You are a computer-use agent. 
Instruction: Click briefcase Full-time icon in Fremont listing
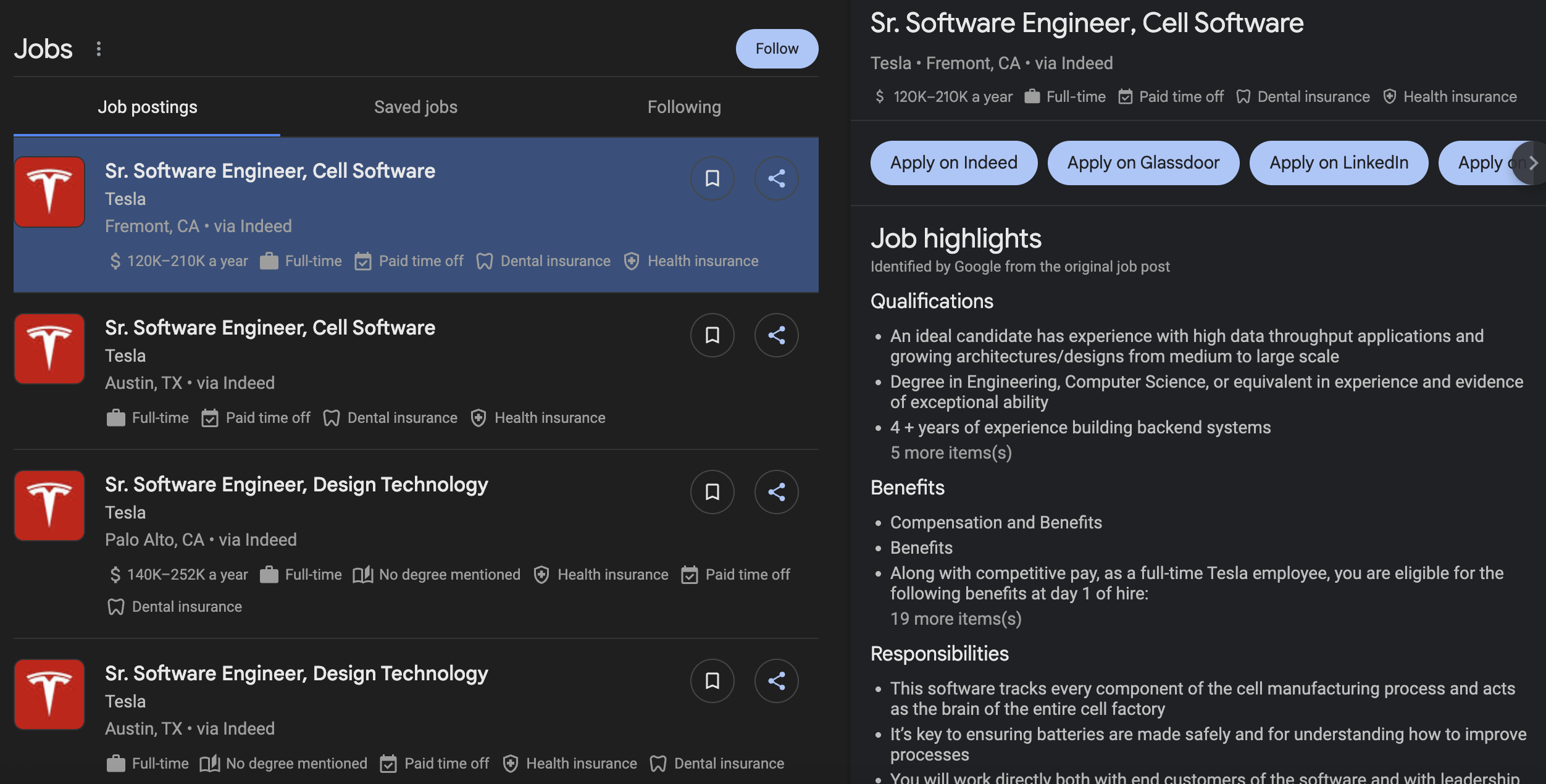269,261
